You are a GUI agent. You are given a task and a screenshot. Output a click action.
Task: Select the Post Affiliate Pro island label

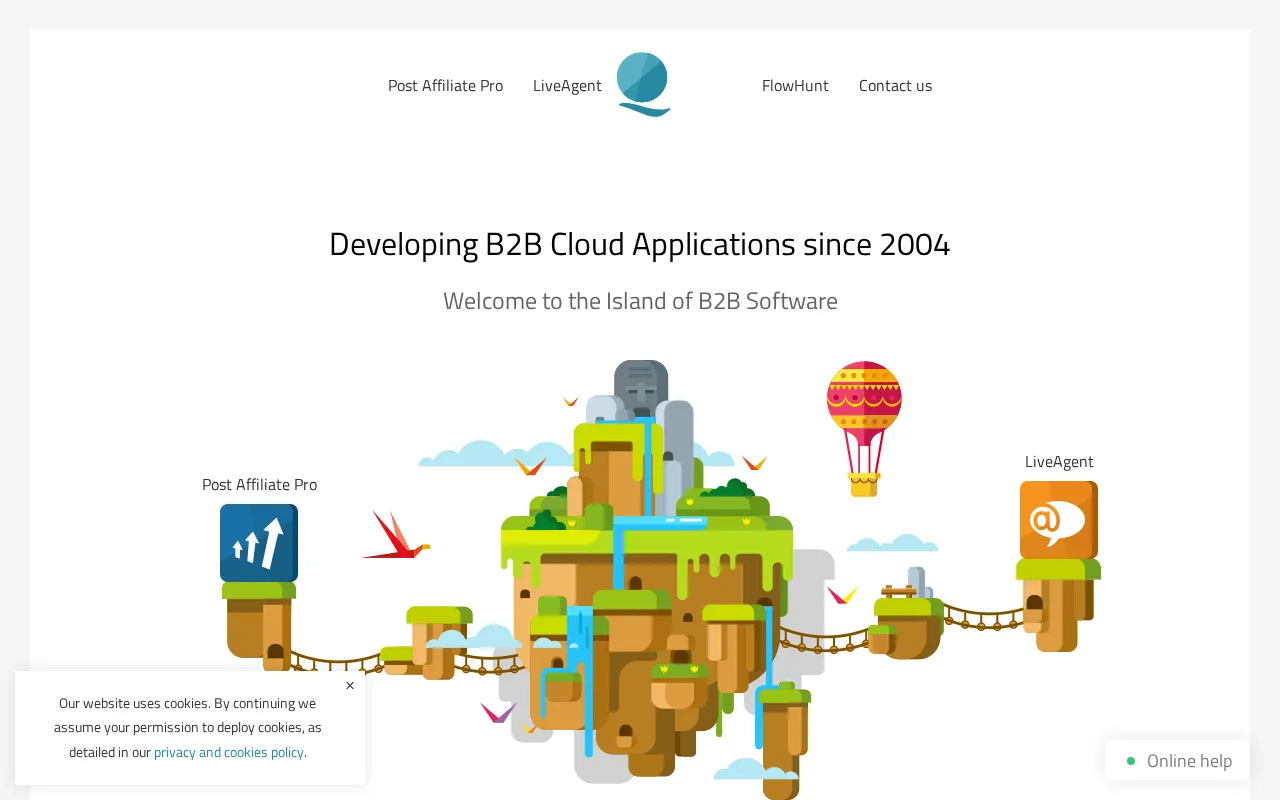click(259, 485)
